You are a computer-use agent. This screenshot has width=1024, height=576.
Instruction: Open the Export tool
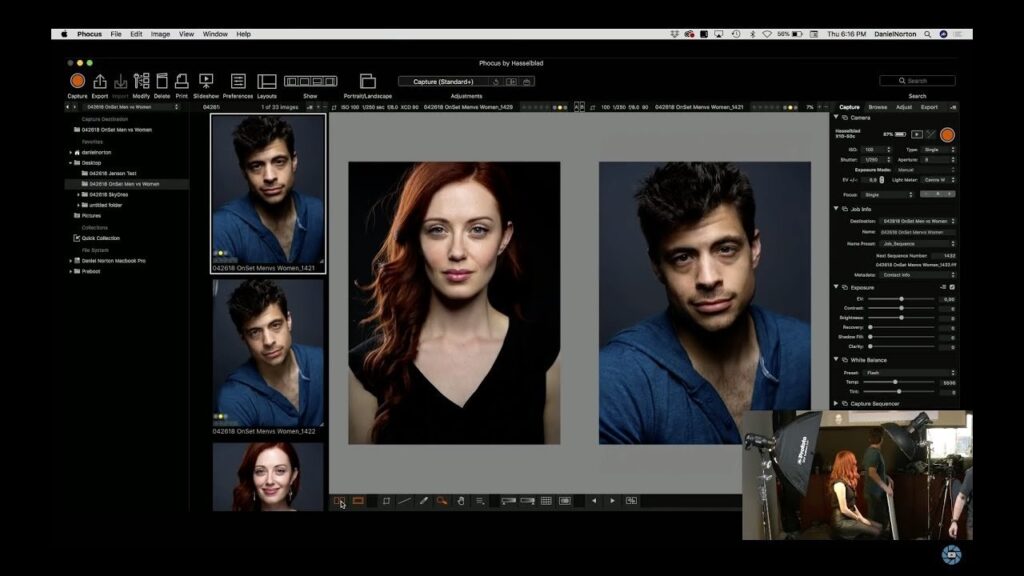point(99,81)
